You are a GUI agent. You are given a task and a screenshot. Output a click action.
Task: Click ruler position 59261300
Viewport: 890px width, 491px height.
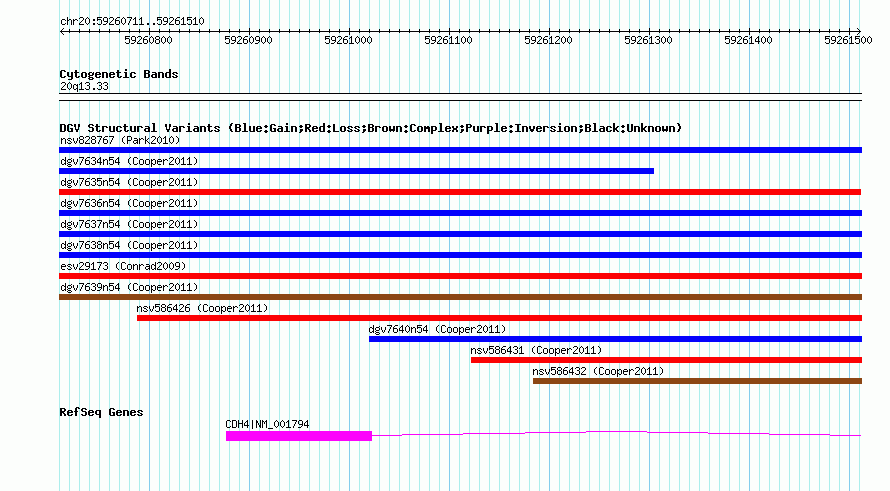tap(648, 40)
